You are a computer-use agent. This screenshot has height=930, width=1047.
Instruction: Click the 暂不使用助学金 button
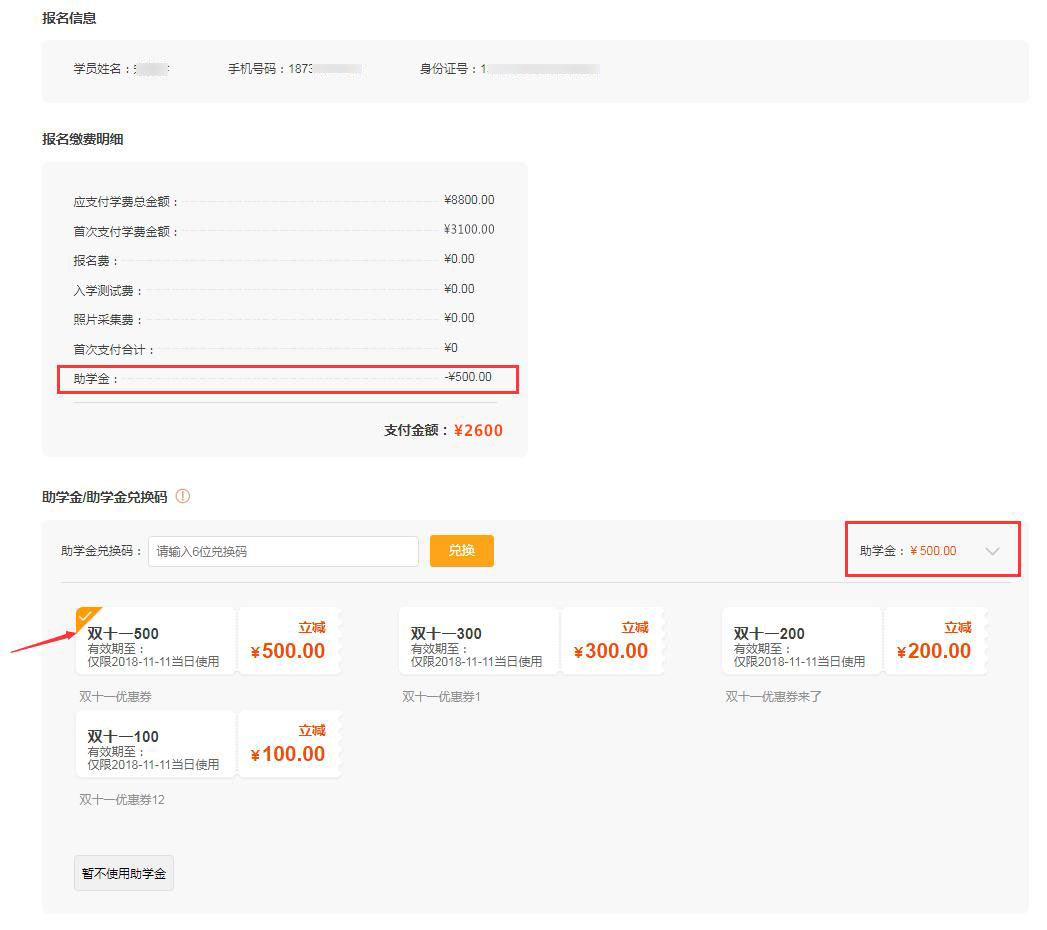123,872
